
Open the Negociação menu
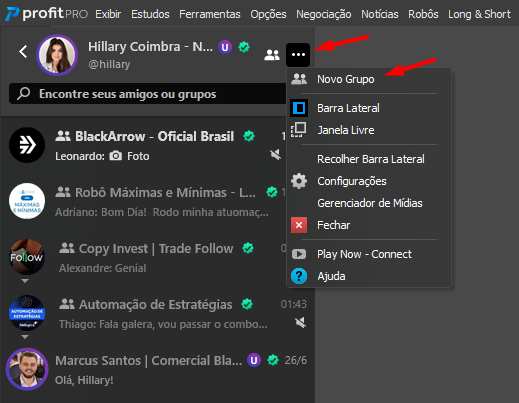(324, 14)
